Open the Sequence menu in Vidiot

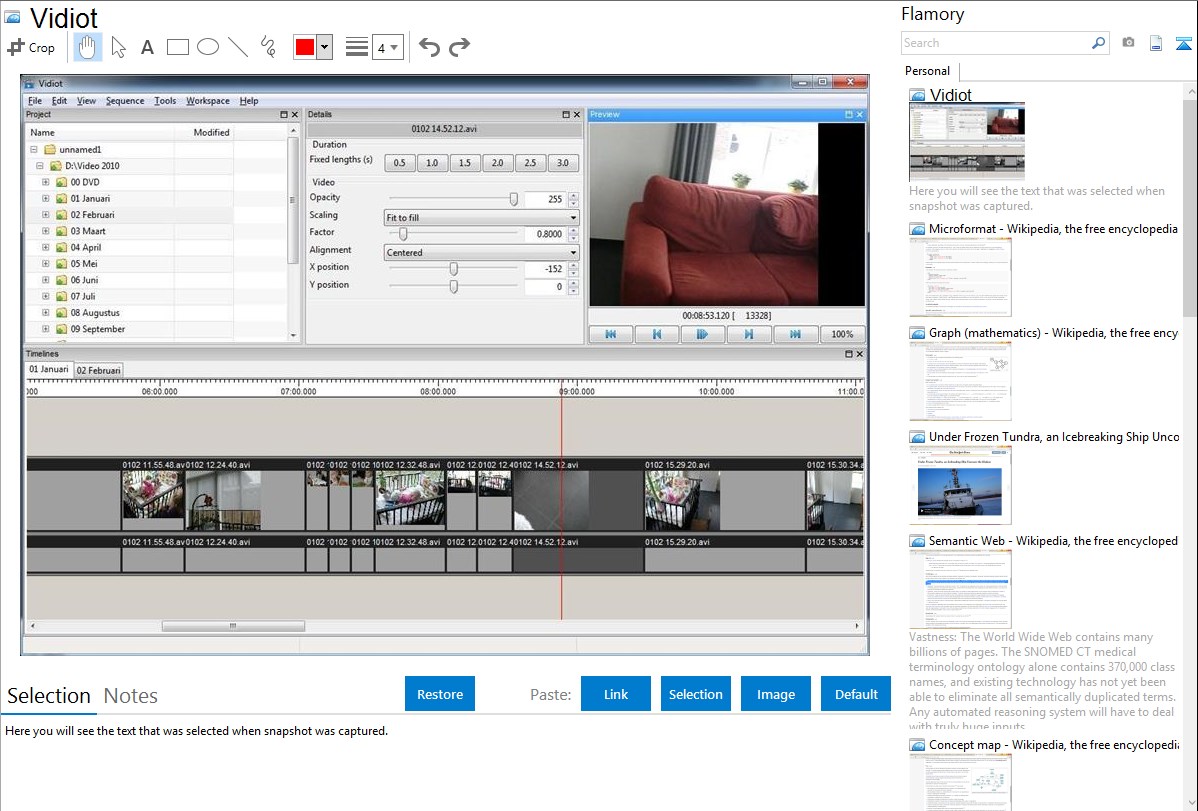(125, 101)
